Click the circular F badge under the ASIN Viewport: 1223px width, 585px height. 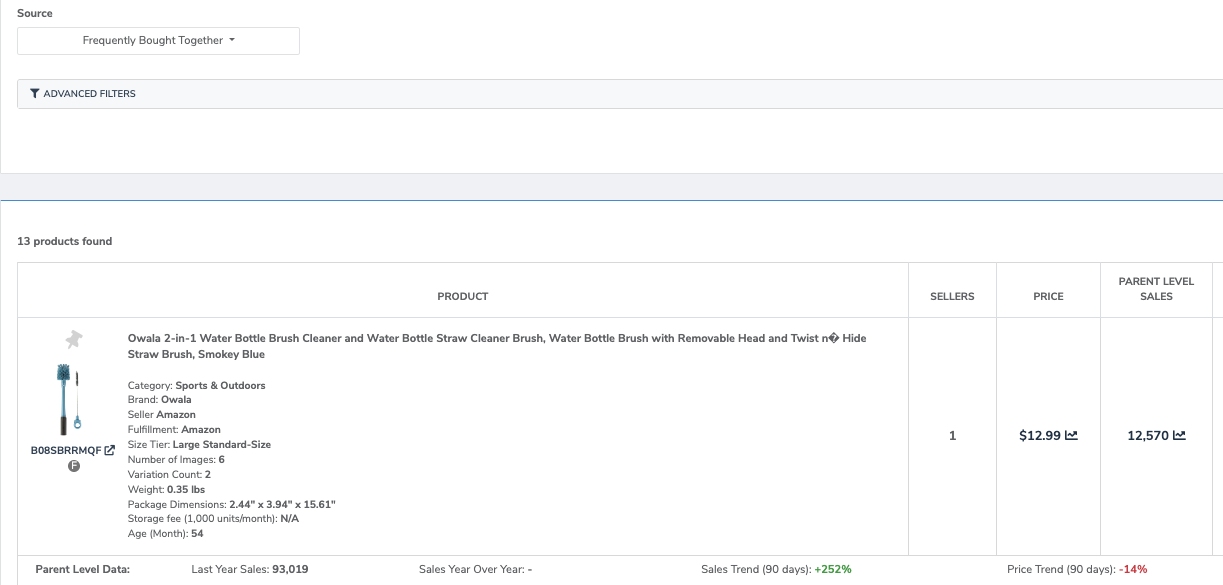tap(73, 466)
